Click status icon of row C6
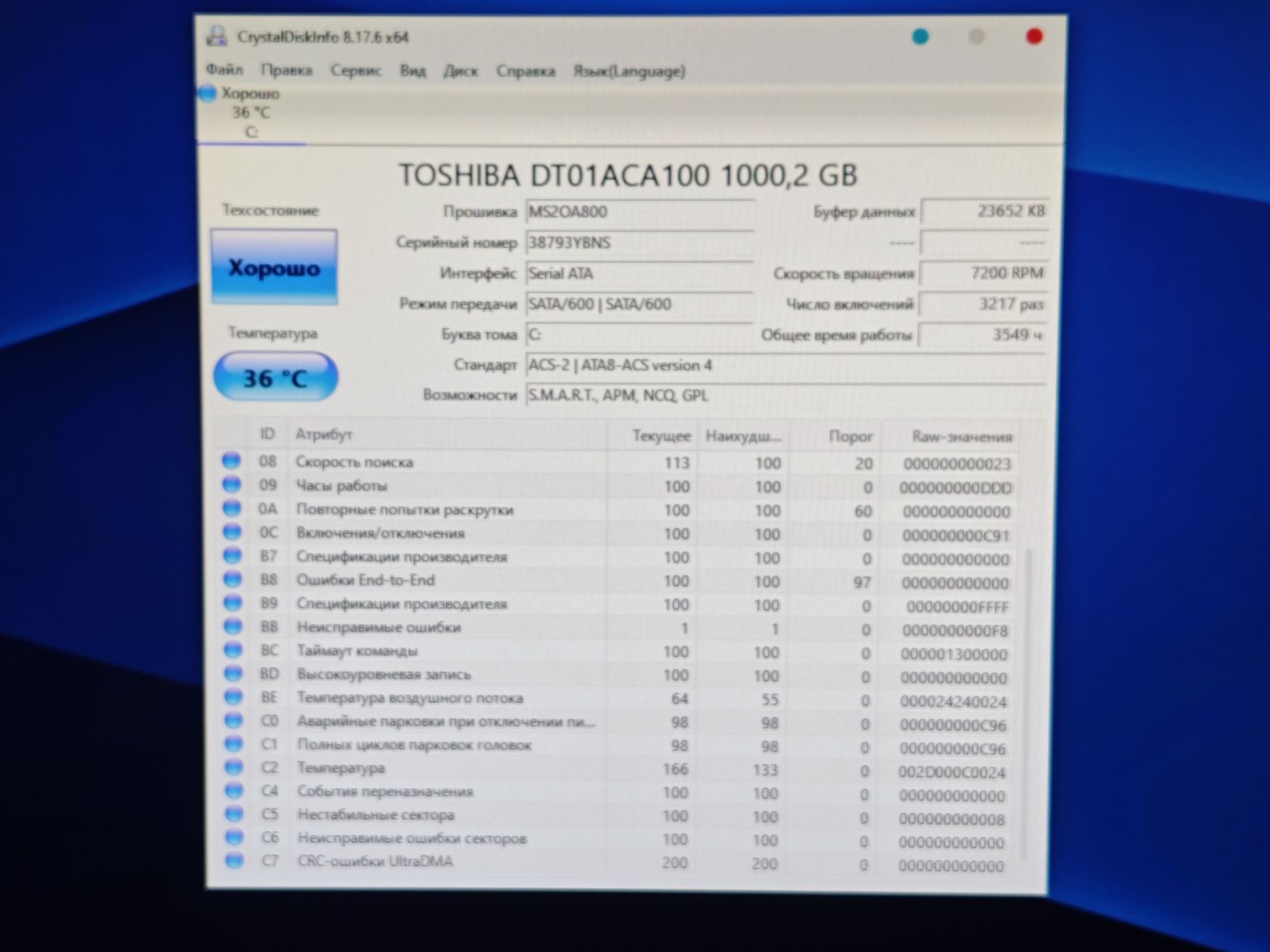 [x=234, y=837]
